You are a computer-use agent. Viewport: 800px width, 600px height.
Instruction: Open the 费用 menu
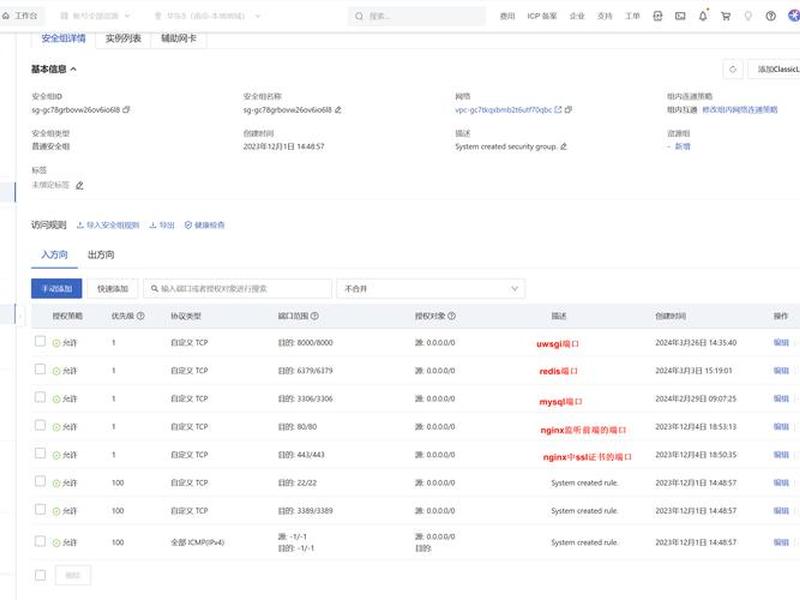(x=507, y=16)
